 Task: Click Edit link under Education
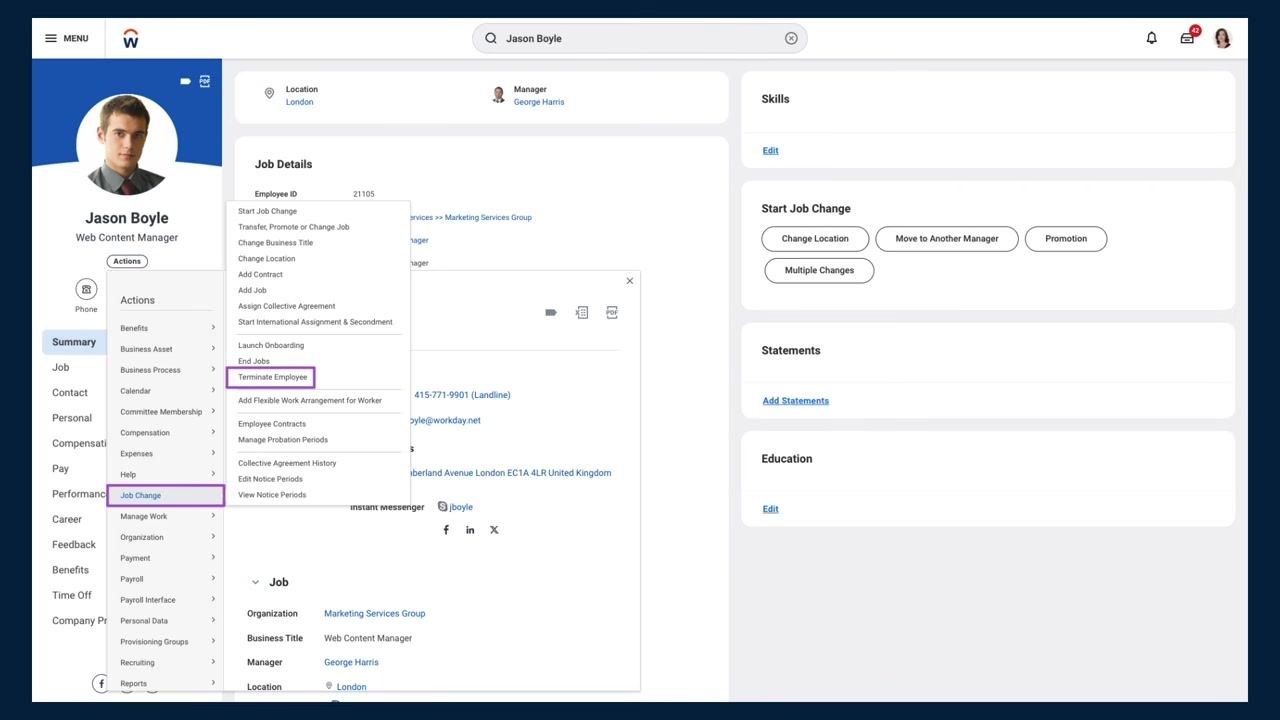pos(770,509)
